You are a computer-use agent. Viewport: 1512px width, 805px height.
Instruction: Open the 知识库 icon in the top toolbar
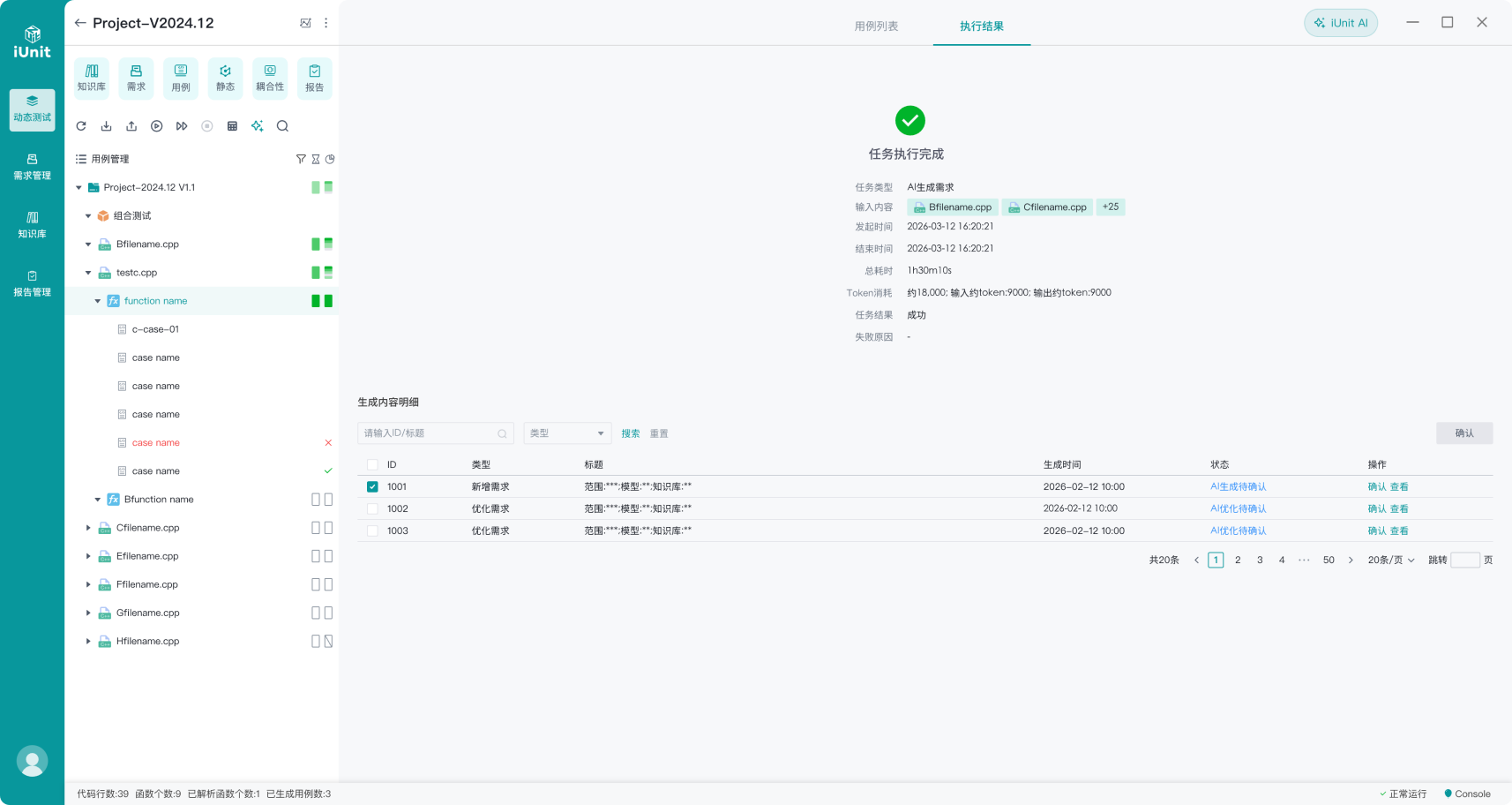[x=92, y=78]
